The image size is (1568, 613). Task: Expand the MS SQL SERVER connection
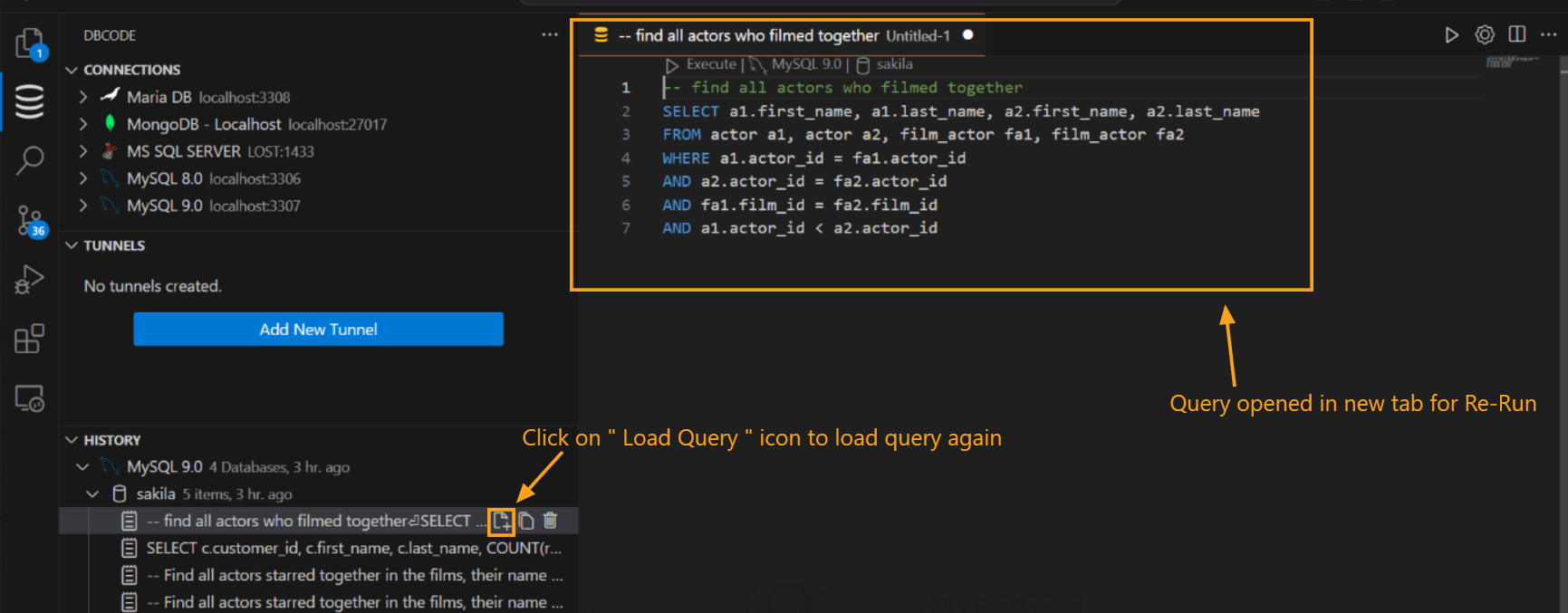[83, 151]
